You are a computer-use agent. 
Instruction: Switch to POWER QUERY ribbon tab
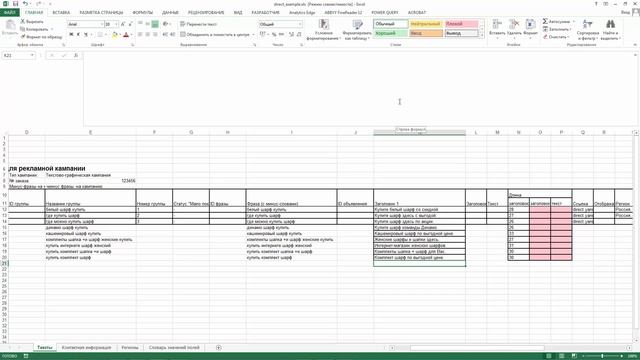385,13
